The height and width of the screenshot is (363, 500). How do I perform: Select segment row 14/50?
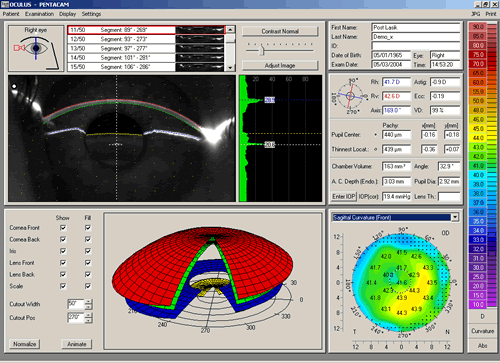(146, 57)
